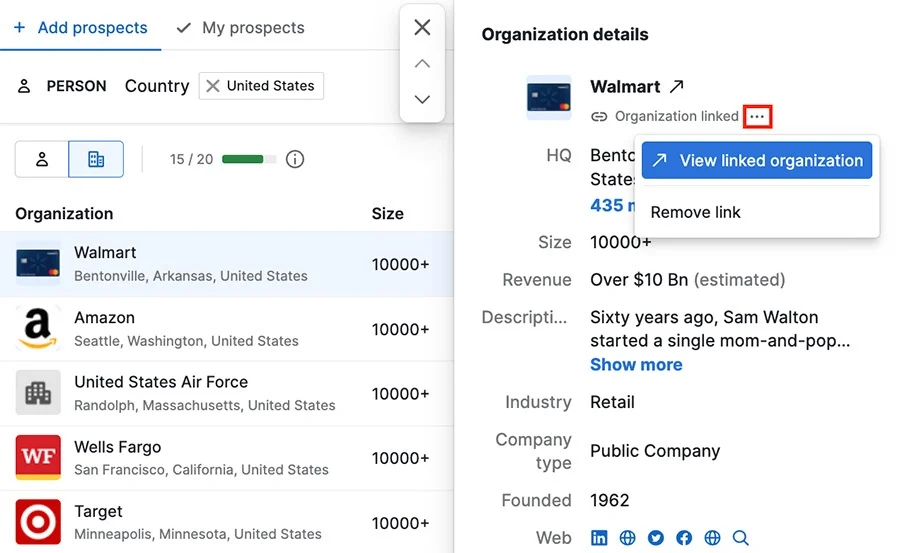Select the Amazon organization row
Viewport: 900px width, 553px height.
coord(227,329)
